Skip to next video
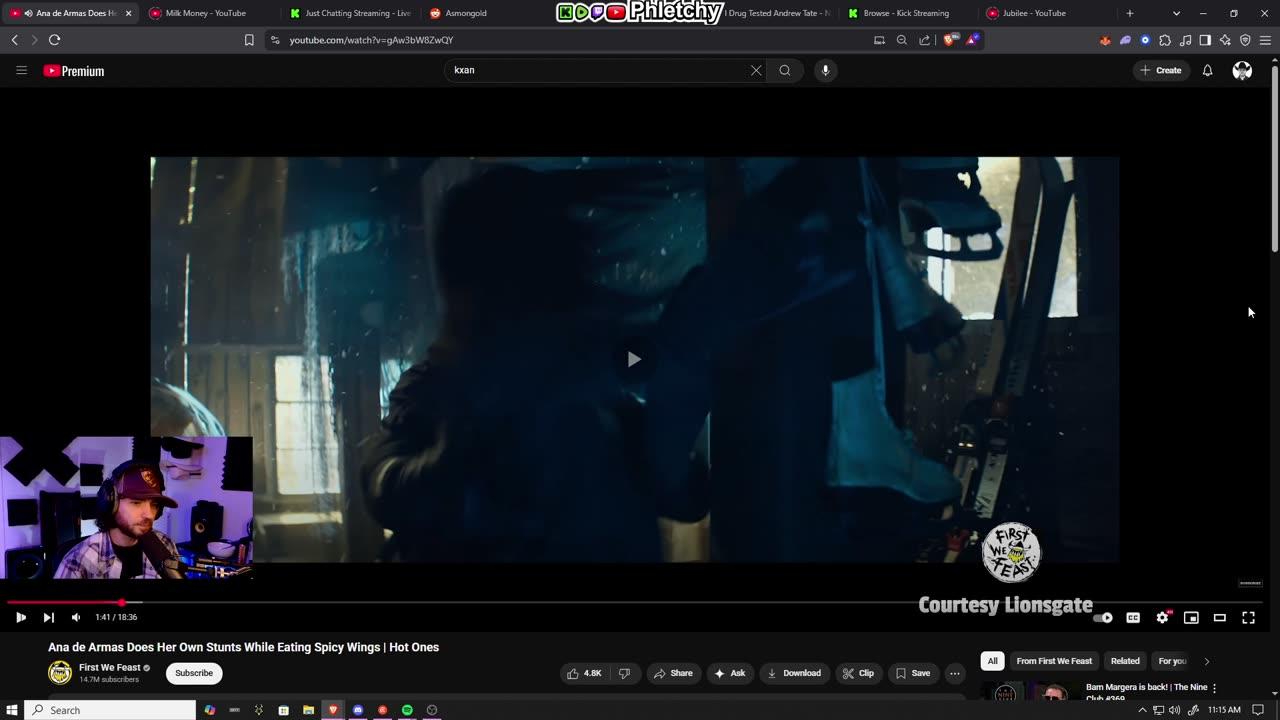This screenshot has height=720, width=1280. (x=48, y=617)
